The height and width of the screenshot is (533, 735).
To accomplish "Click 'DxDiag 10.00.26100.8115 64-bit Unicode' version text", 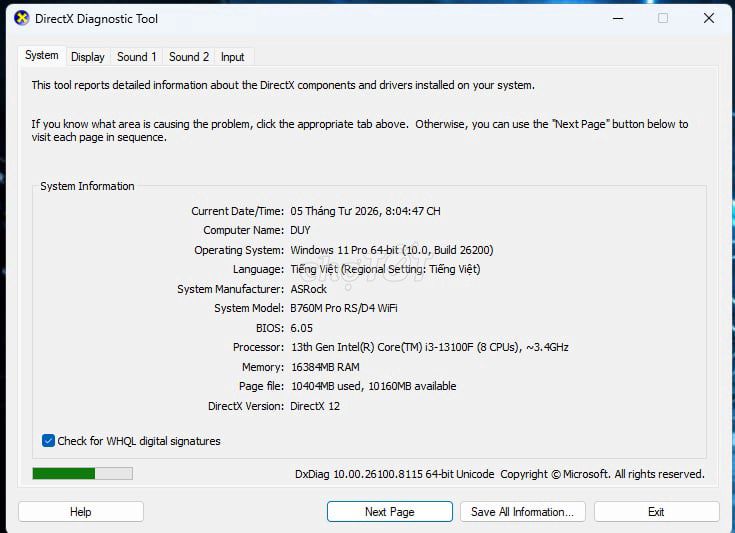I will click(x=395, y=474).
